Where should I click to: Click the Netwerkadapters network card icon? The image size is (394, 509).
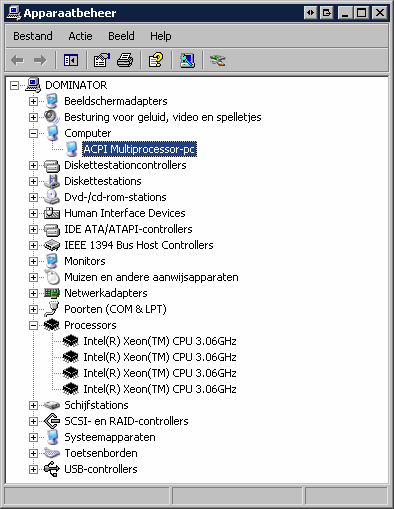click(x=52, y=293)
